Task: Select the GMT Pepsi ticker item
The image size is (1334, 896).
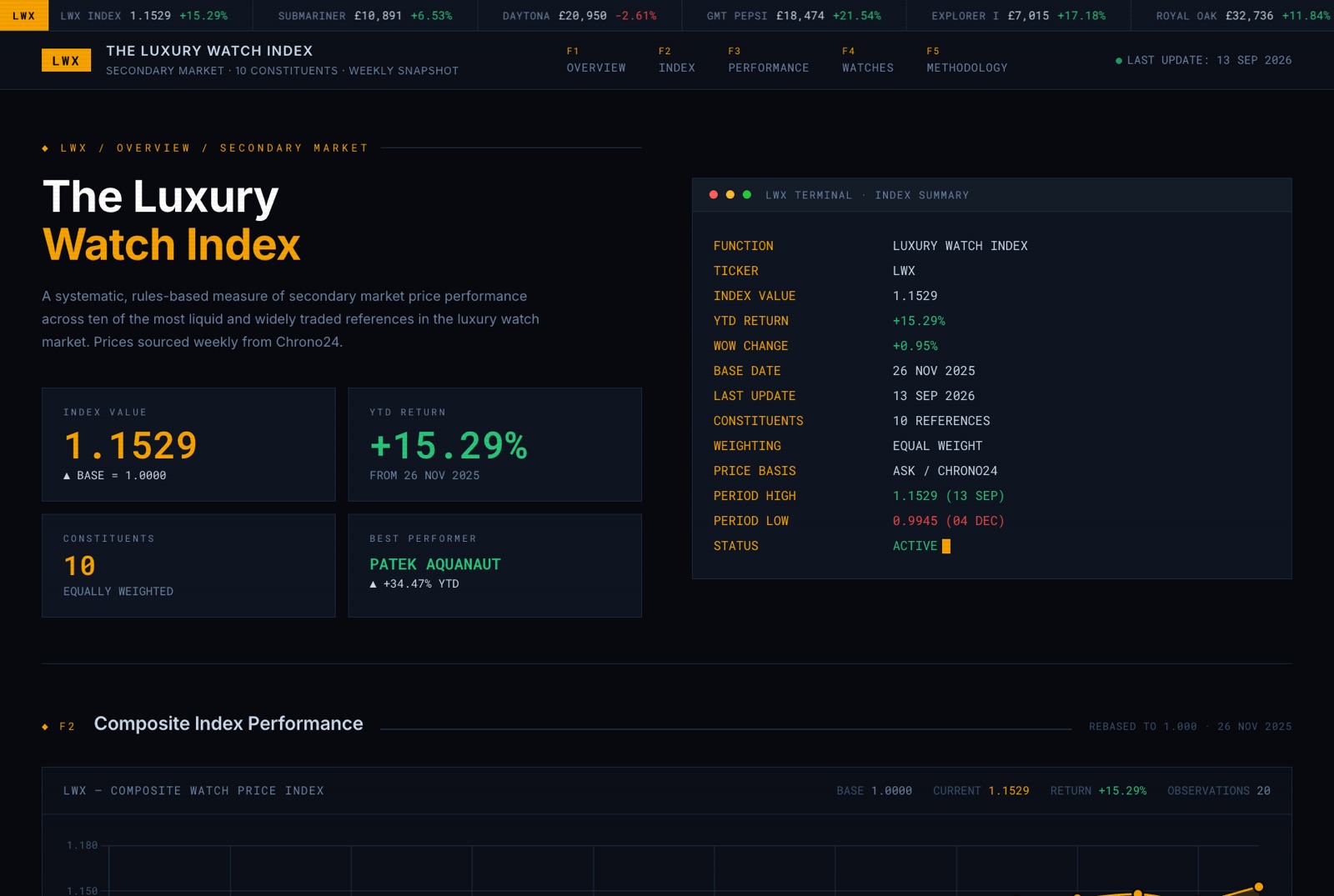Action: [794, 16]
